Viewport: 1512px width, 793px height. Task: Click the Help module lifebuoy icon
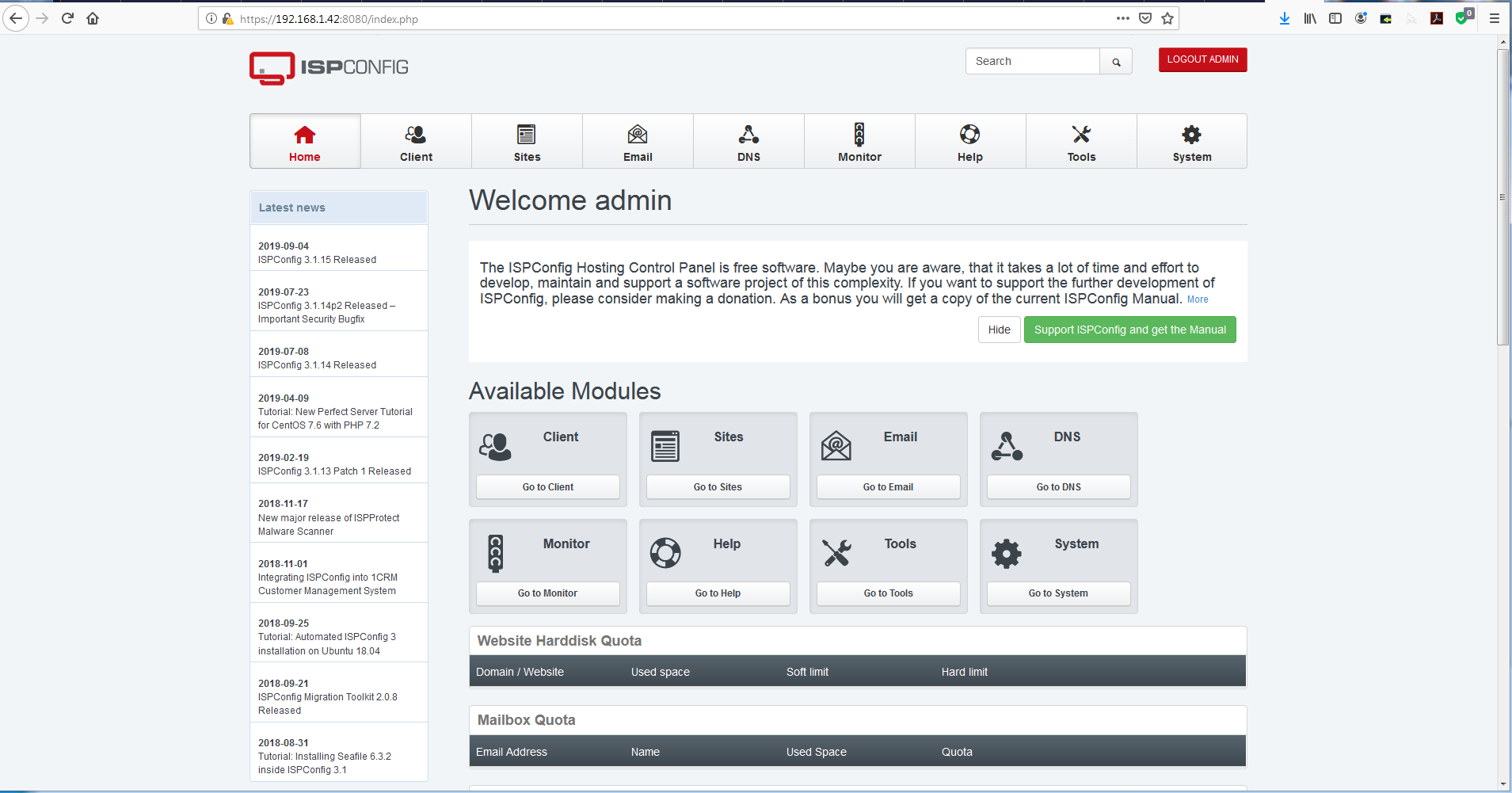665,553
